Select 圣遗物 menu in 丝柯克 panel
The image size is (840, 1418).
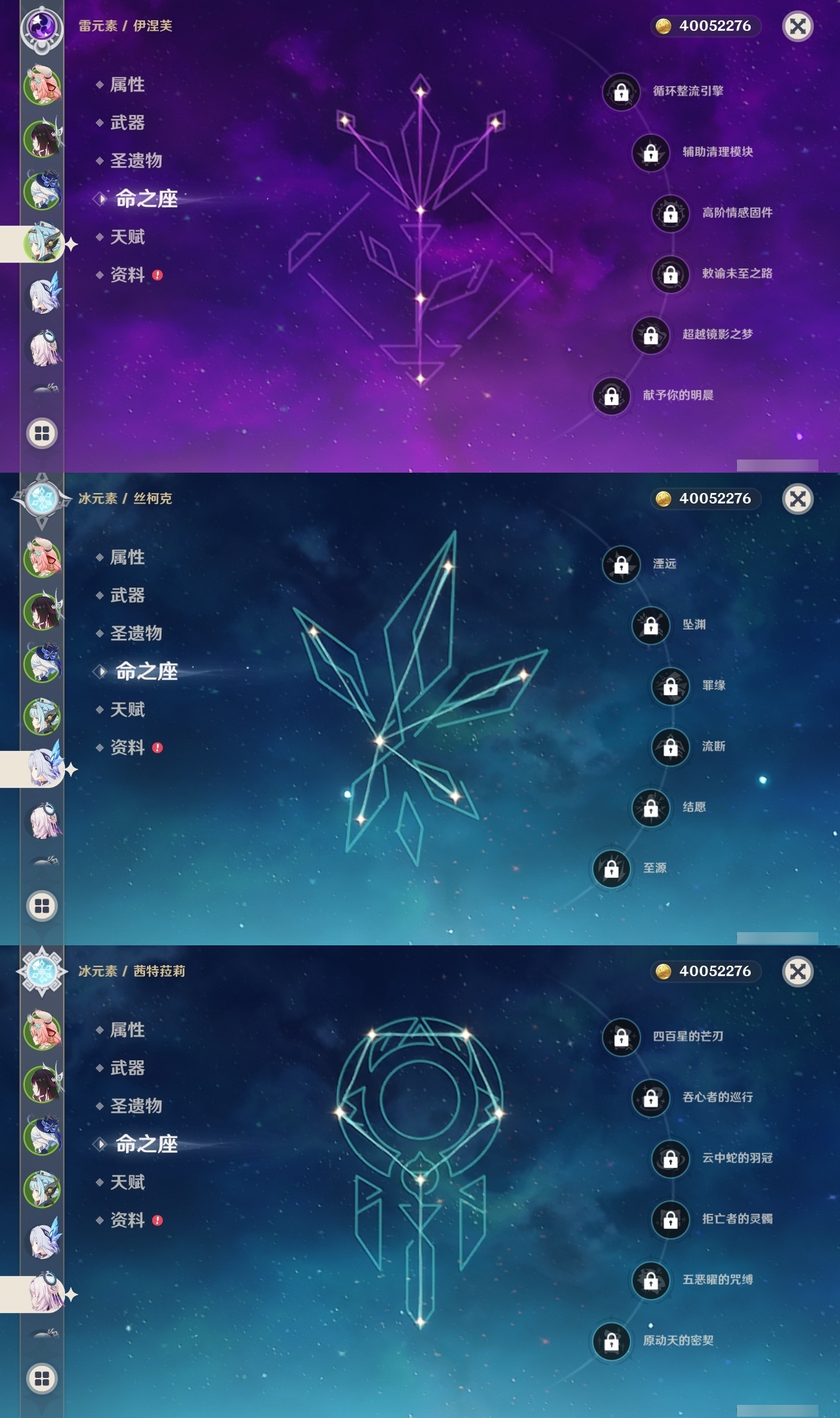tap(135, 634)
